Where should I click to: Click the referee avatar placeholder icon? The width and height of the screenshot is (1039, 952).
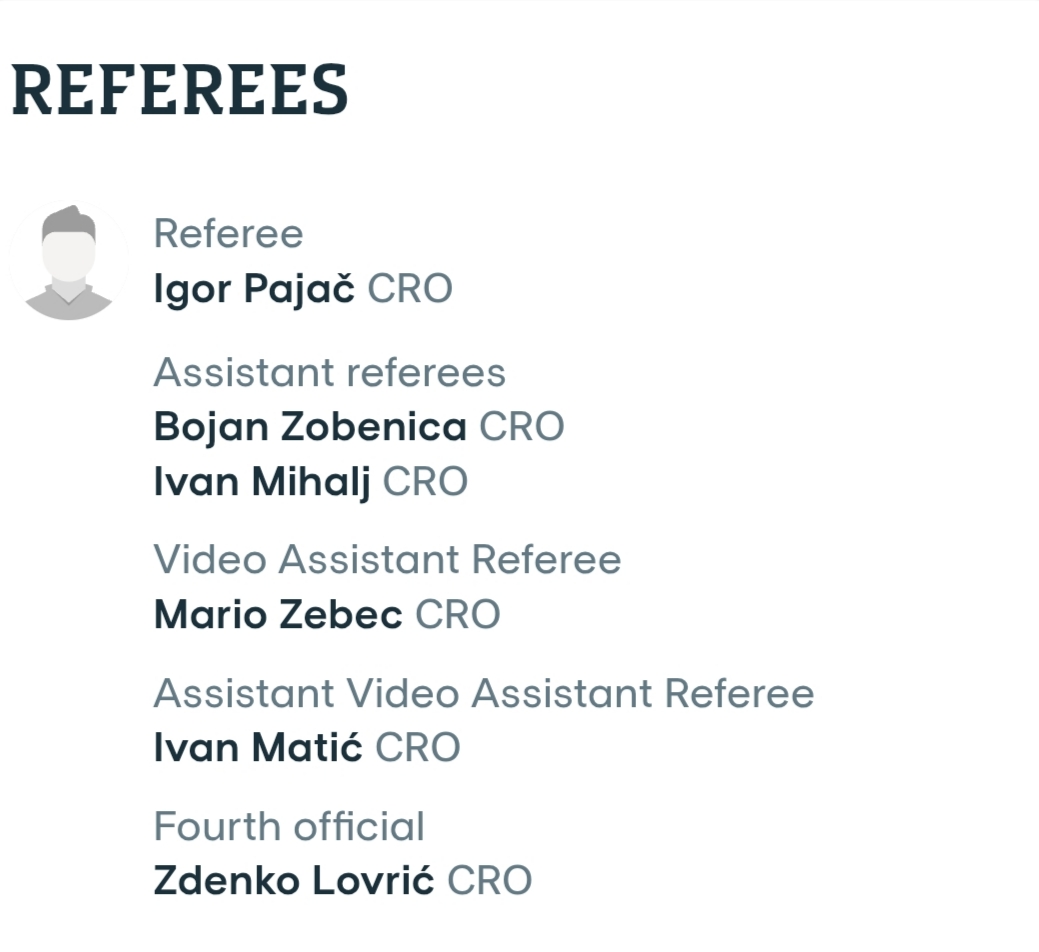coord(68,262)
